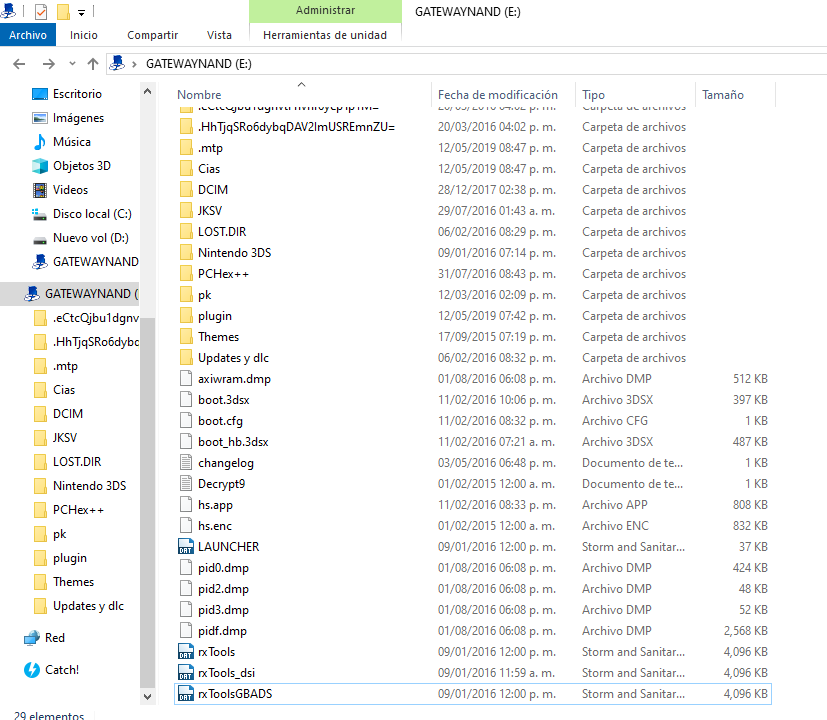Click the .mtp folder icon in file list
The height and width of the screenshot is (720, 827).
186,148
